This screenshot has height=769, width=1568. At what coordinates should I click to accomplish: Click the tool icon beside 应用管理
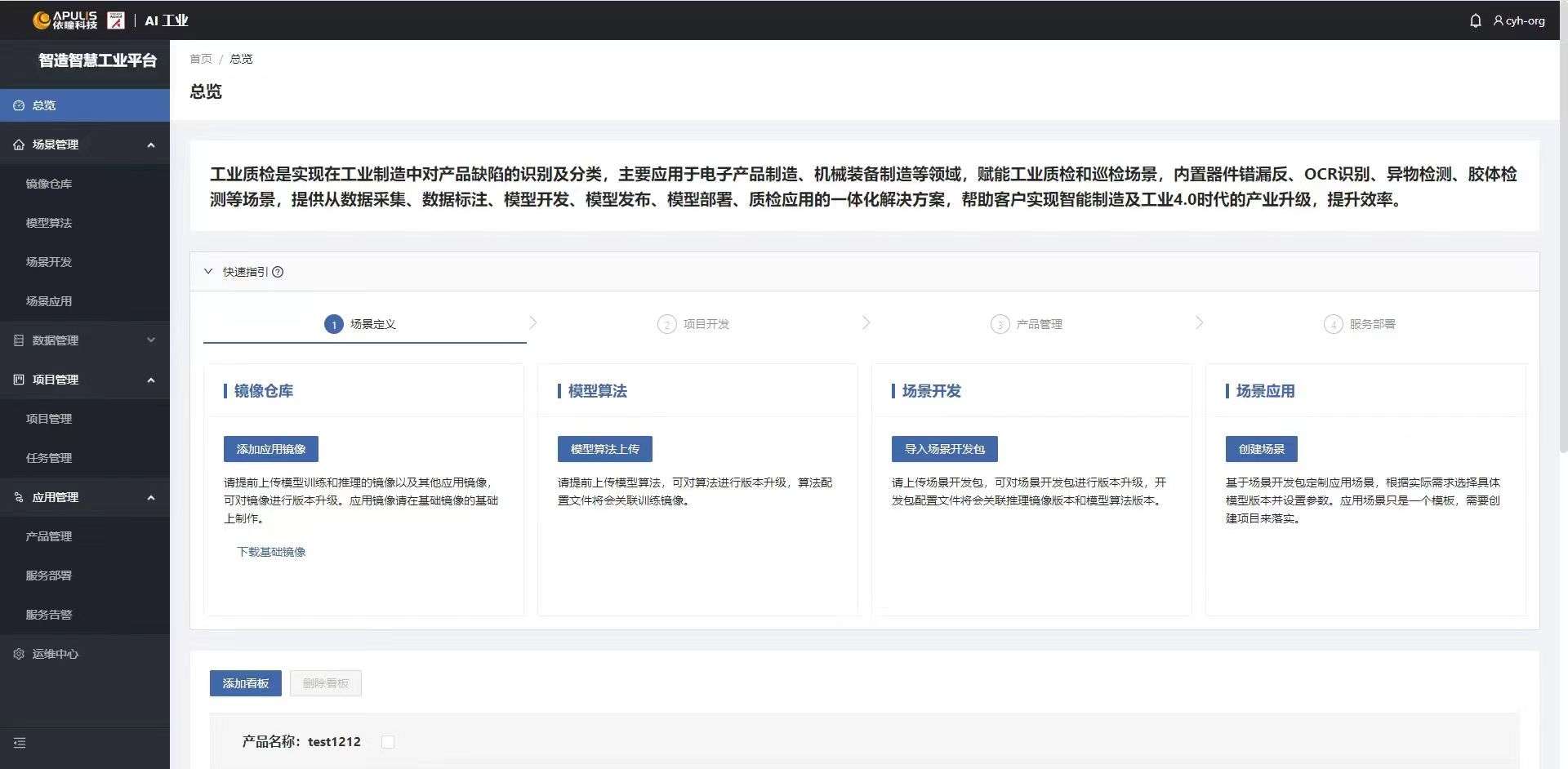(19, 497)
